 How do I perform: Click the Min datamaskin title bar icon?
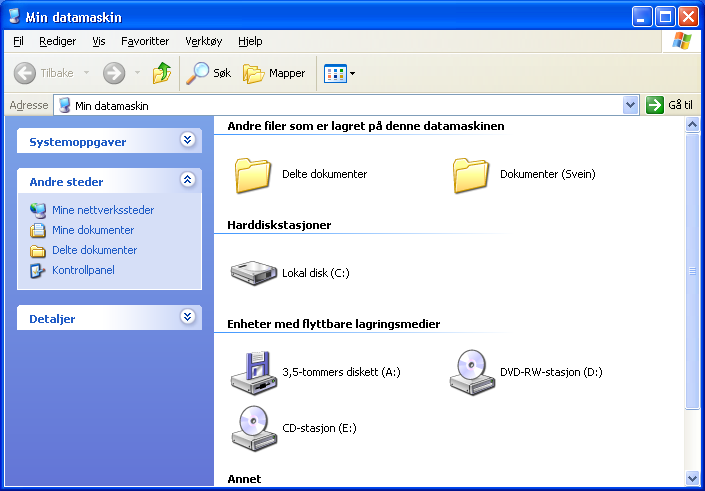coord(14,16)
